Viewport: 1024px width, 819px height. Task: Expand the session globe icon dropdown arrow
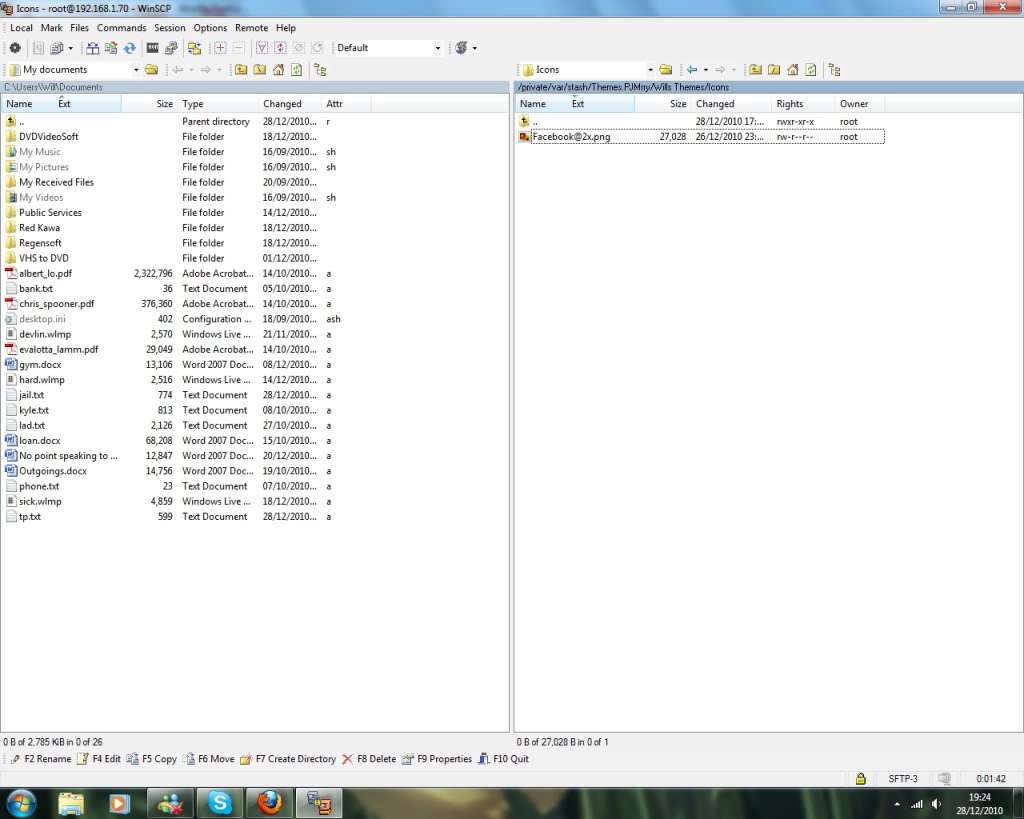[475, 48]
